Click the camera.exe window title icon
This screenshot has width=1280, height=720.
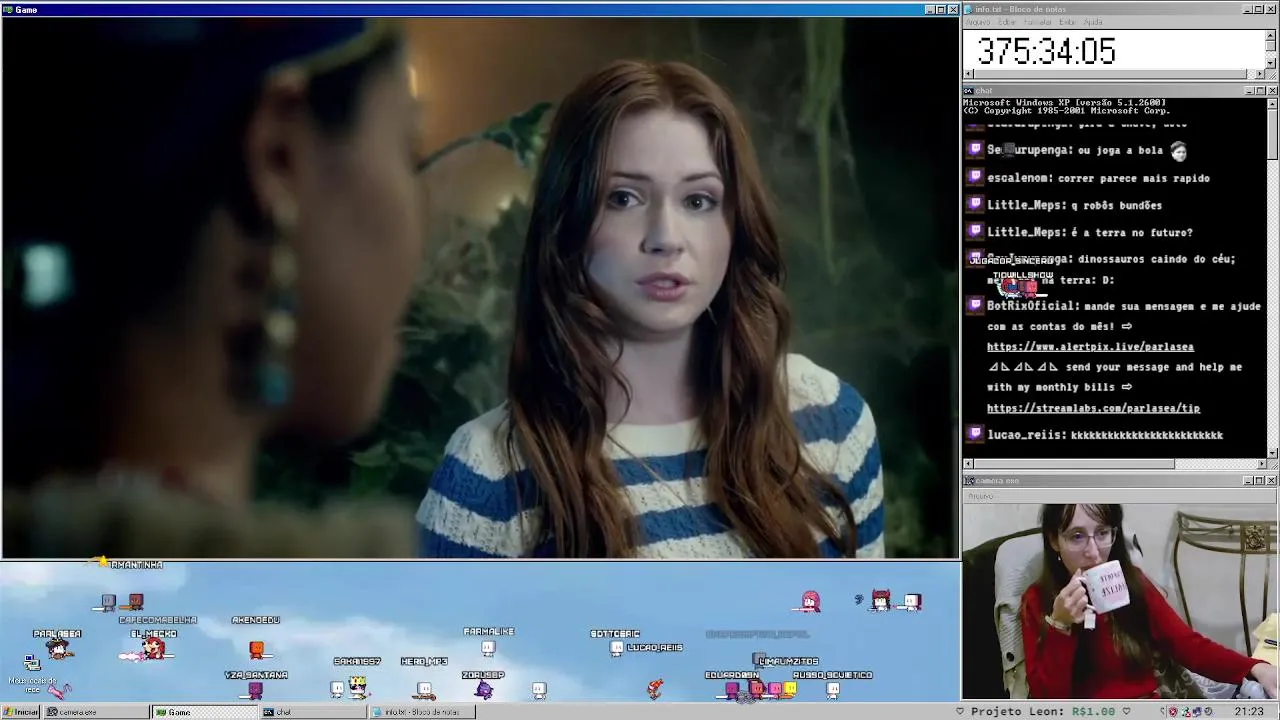[x=969, y=481]
